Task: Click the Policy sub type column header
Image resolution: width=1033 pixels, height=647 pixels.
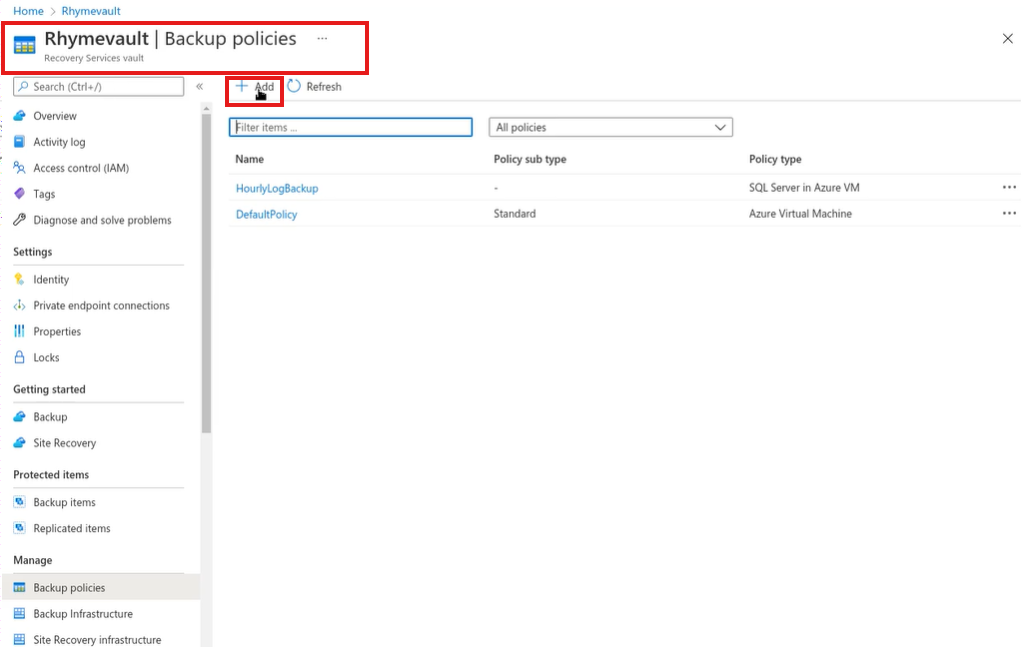Action: [x=530, y=159]
